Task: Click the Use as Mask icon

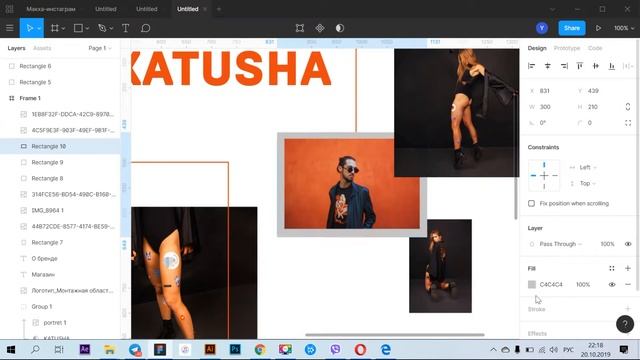Action: tap(340, 28)
